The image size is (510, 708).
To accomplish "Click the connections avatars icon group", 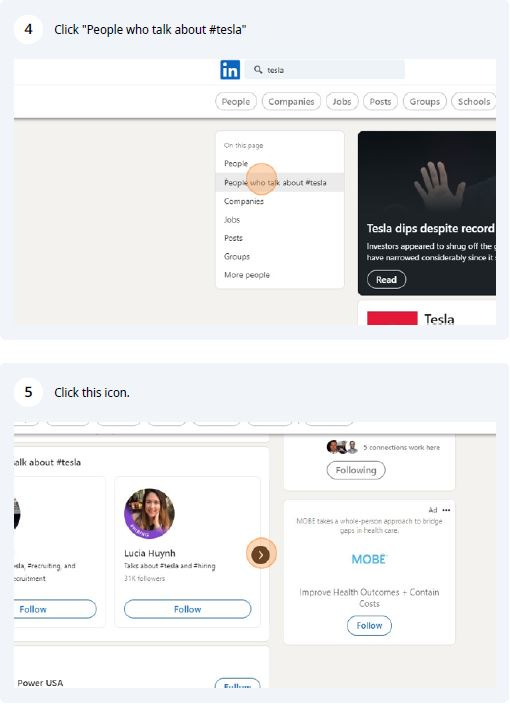I will pos(342,447).
